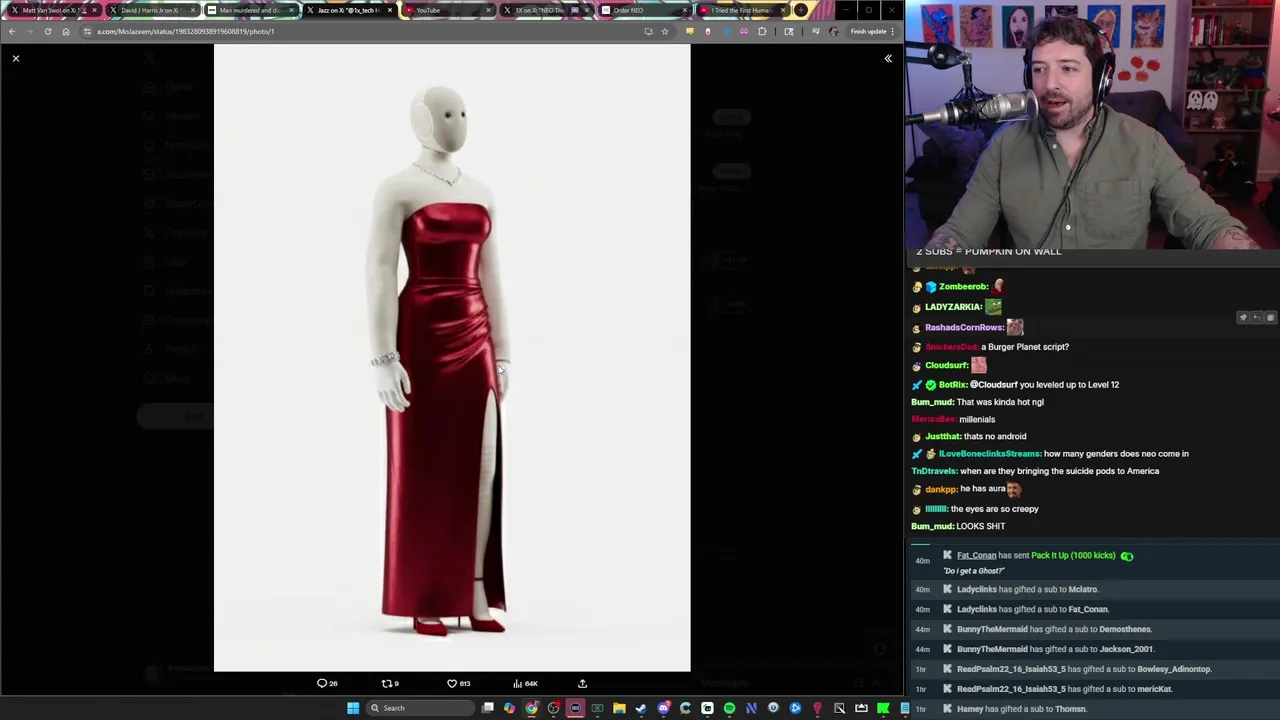Click the 'a Burger Planet script?' chat message
The image size is (1280, 720).
tap(1025, 347)
